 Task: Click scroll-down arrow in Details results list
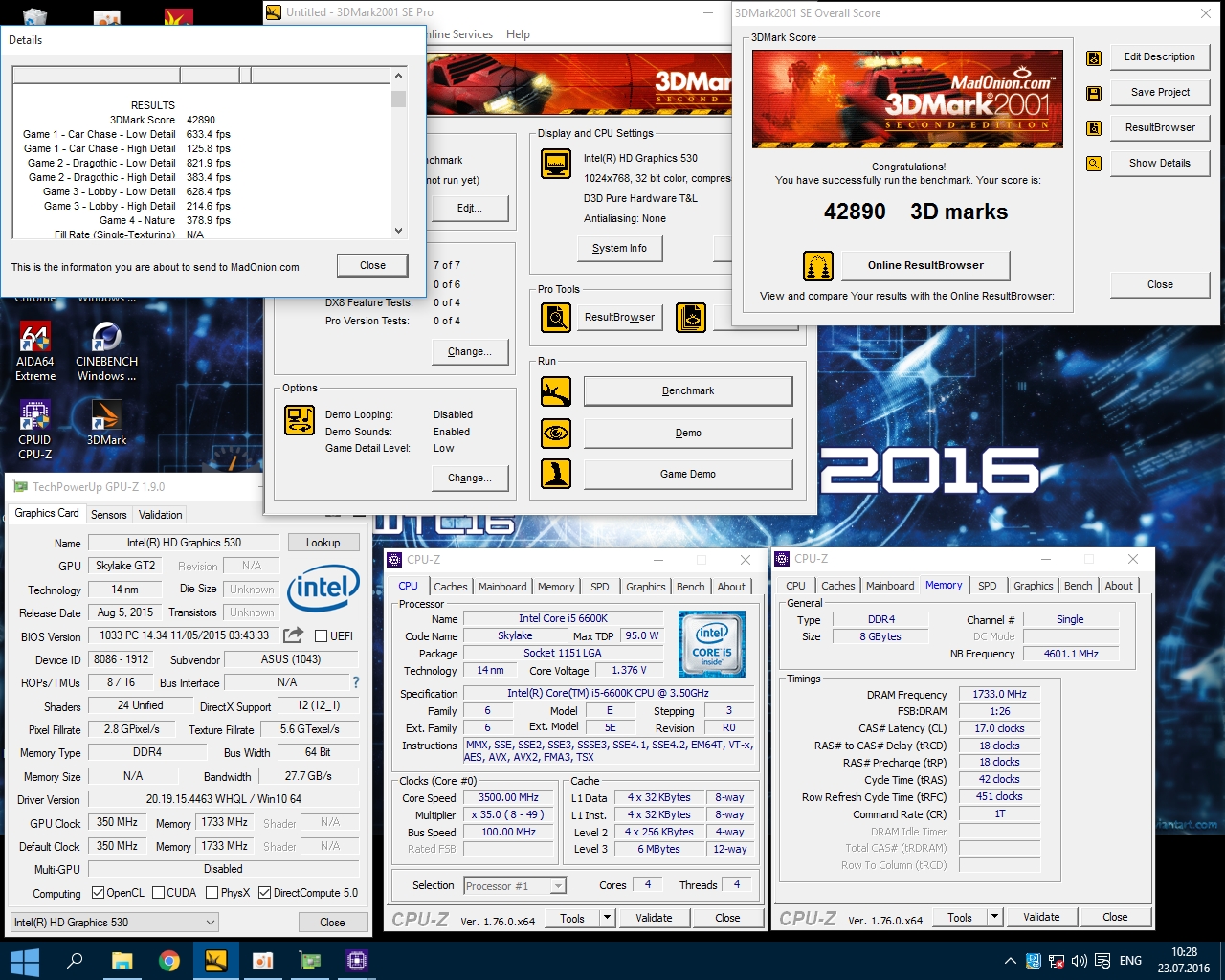click(399, 230)
